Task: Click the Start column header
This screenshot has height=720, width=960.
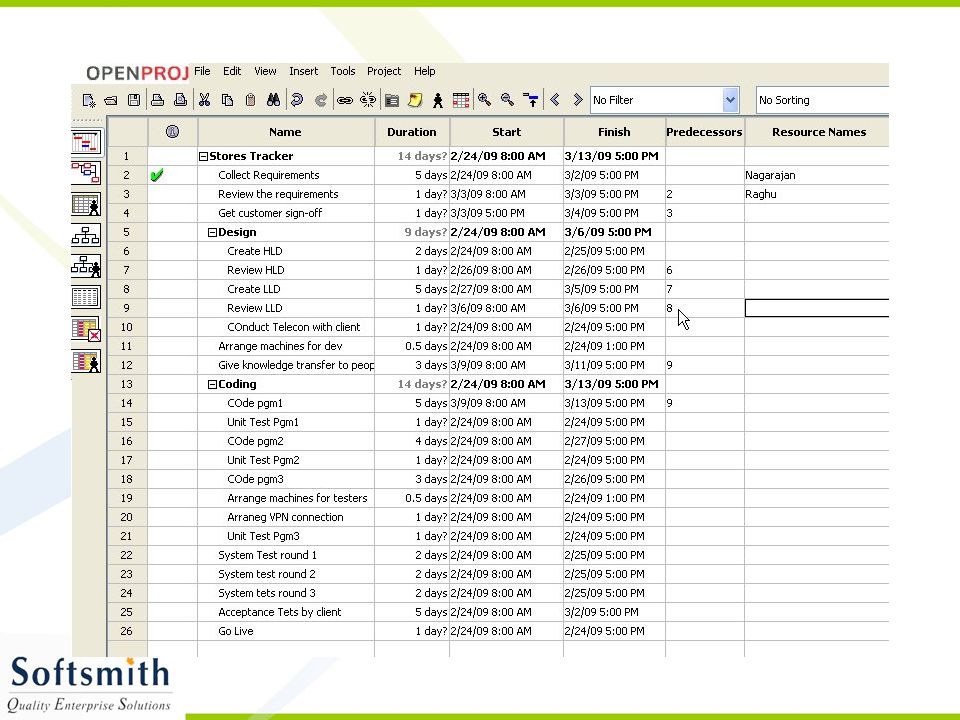Action: click(506, 132)
